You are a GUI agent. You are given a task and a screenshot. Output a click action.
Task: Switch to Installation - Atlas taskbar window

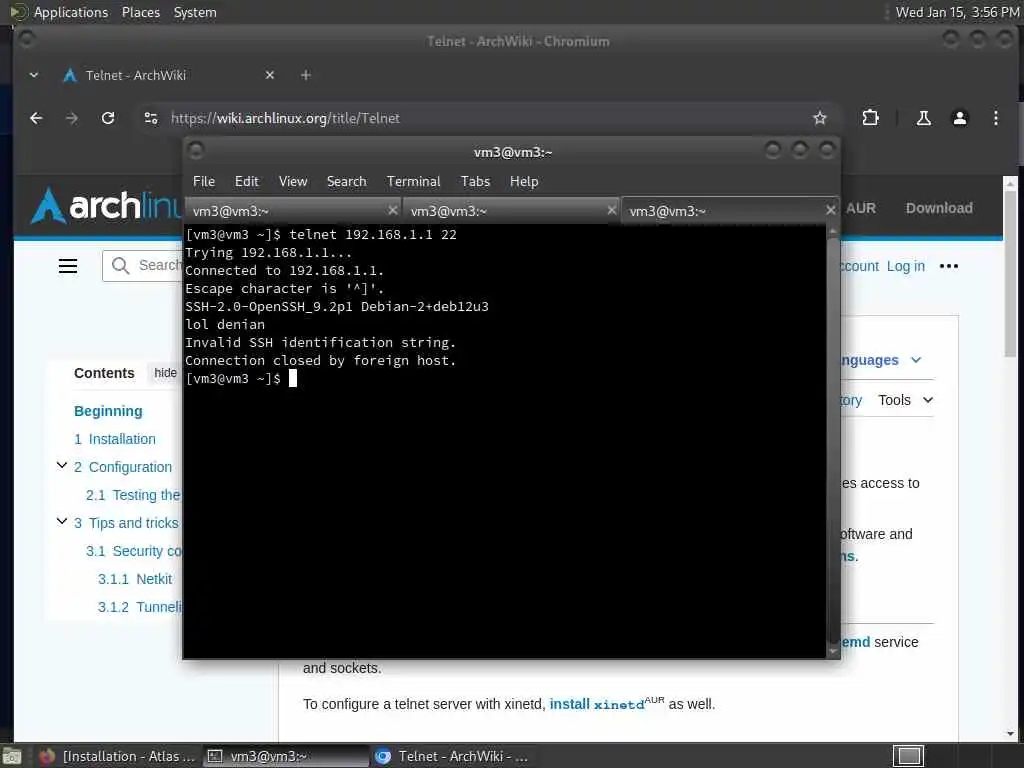pos(116,756)
